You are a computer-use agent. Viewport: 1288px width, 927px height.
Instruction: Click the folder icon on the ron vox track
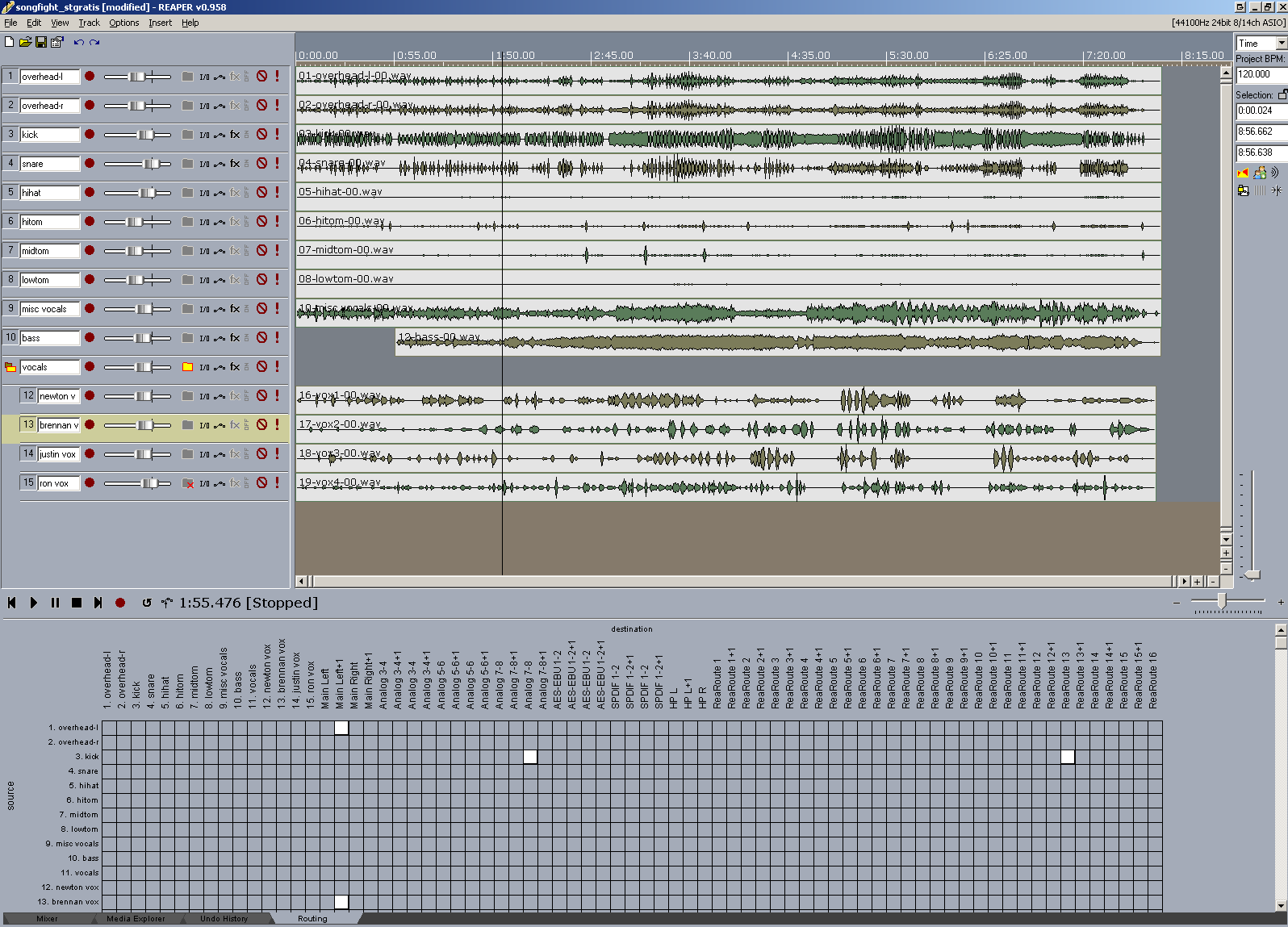coord(187,483)
